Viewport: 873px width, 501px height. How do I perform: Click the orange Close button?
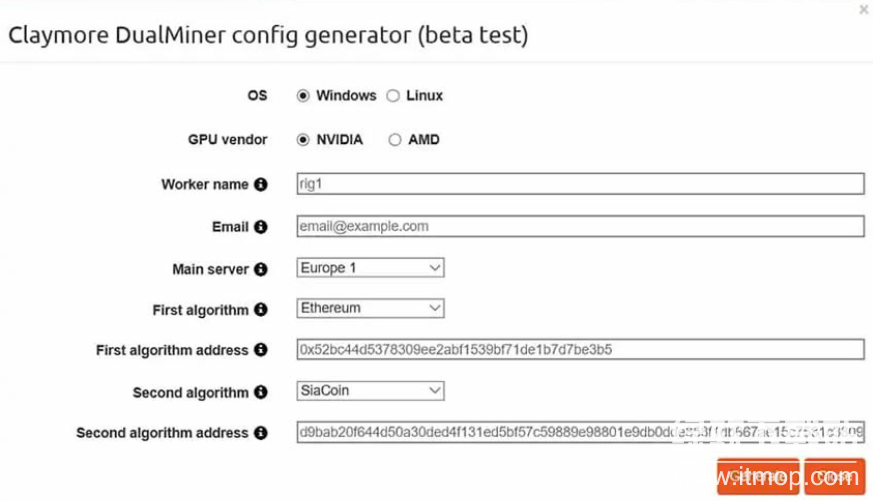click(834, 477)
